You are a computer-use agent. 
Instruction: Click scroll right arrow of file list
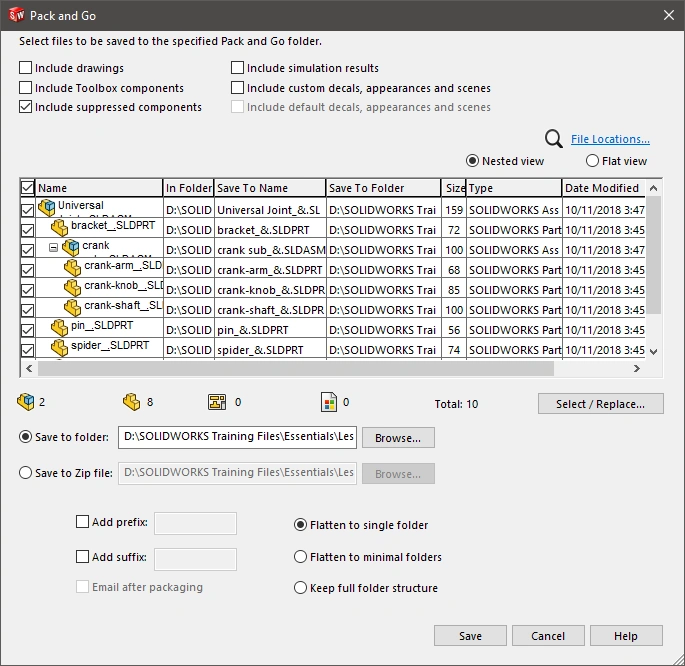click(x=637, y=369)
